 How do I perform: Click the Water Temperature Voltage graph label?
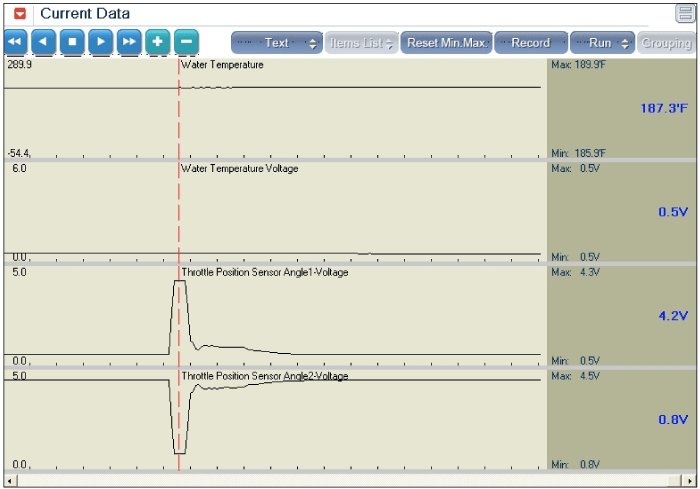pyautogui.click(x=240, y=169)
